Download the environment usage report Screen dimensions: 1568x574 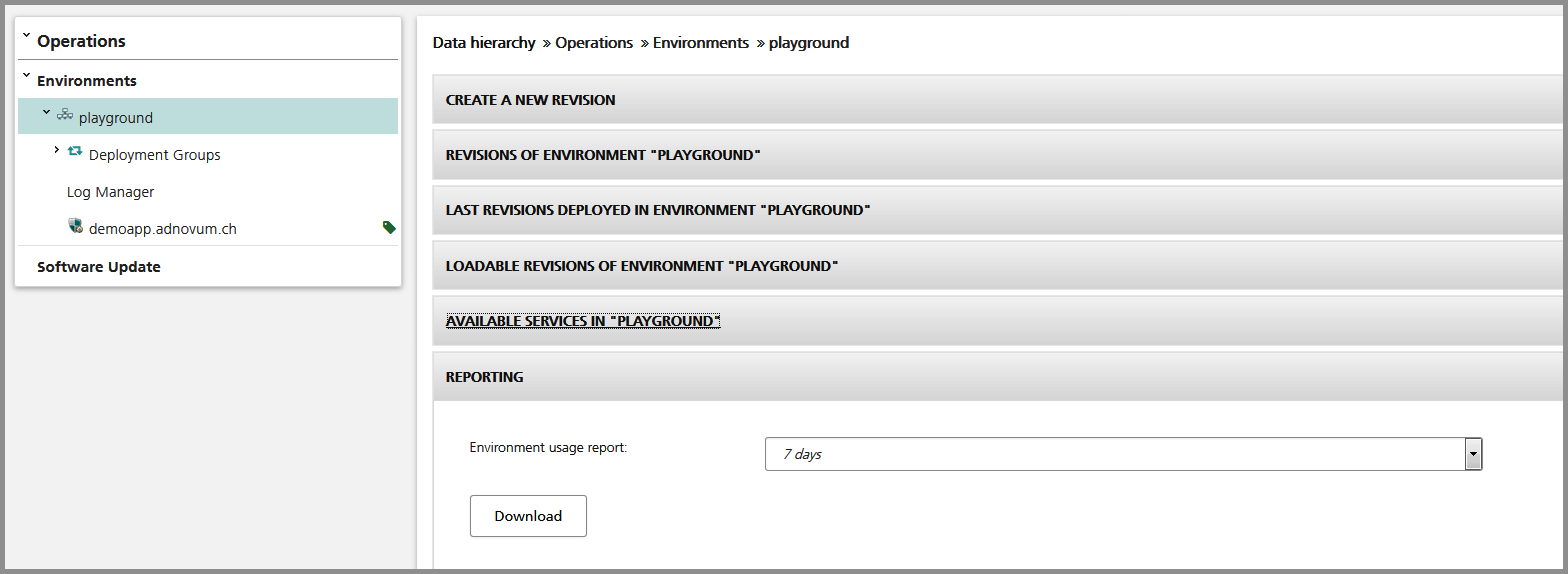(x=528, y=516)
